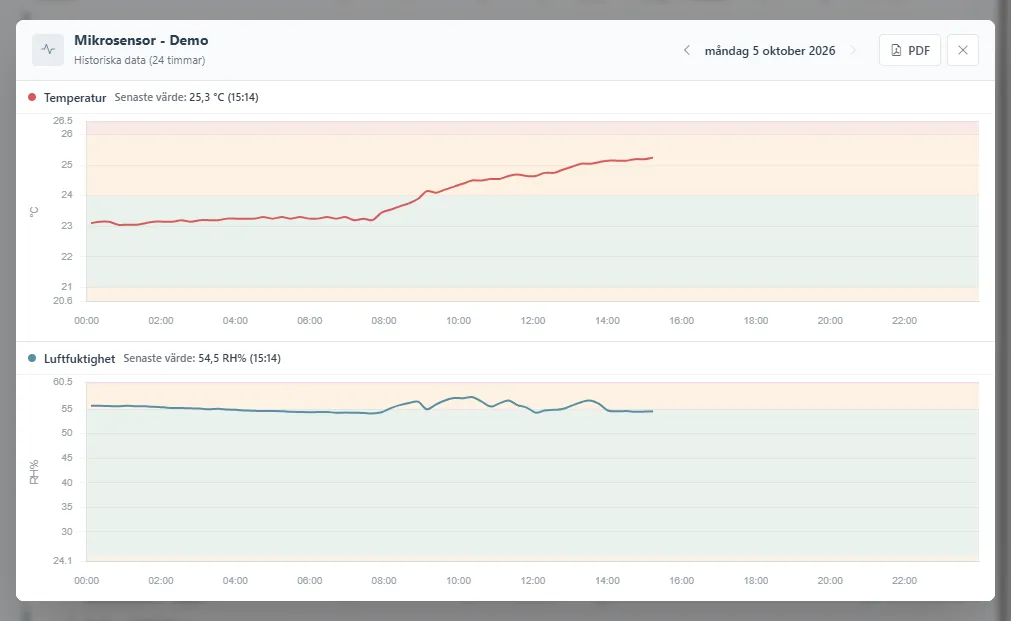Click the date label måndag 5 oktober 2026

pyautogui.click(x=770, y=51)
